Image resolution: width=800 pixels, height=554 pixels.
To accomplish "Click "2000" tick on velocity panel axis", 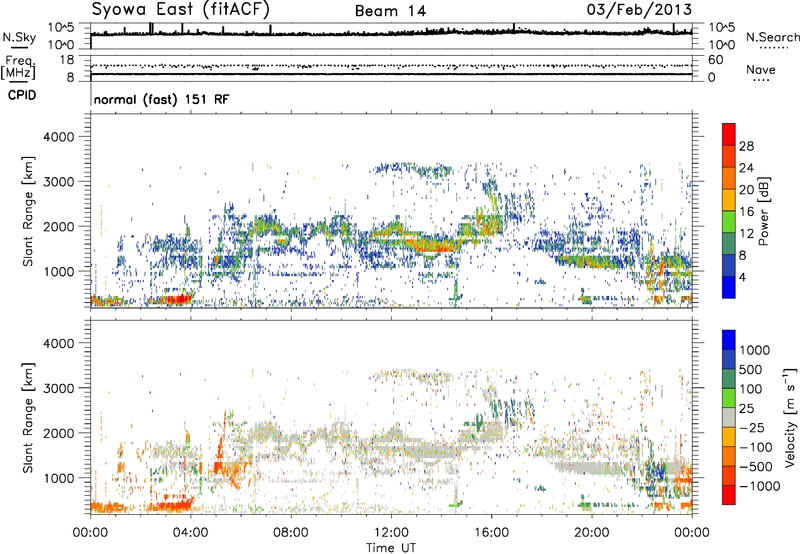I will coord(59,433).
